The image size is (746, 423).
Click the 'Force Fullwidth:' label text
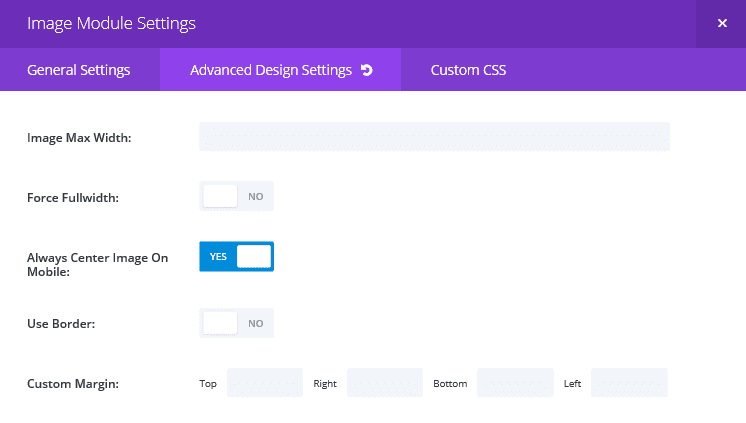tap(73, 198)
